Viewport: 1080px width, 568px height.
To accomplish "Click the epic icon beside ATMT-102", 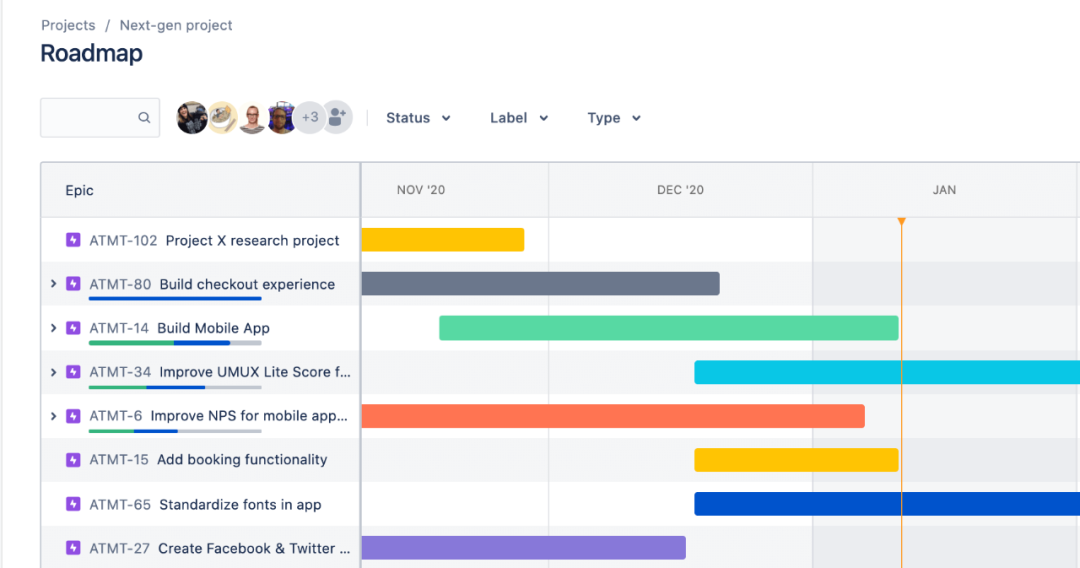I will pyautogui.click(x=73, y=240).
